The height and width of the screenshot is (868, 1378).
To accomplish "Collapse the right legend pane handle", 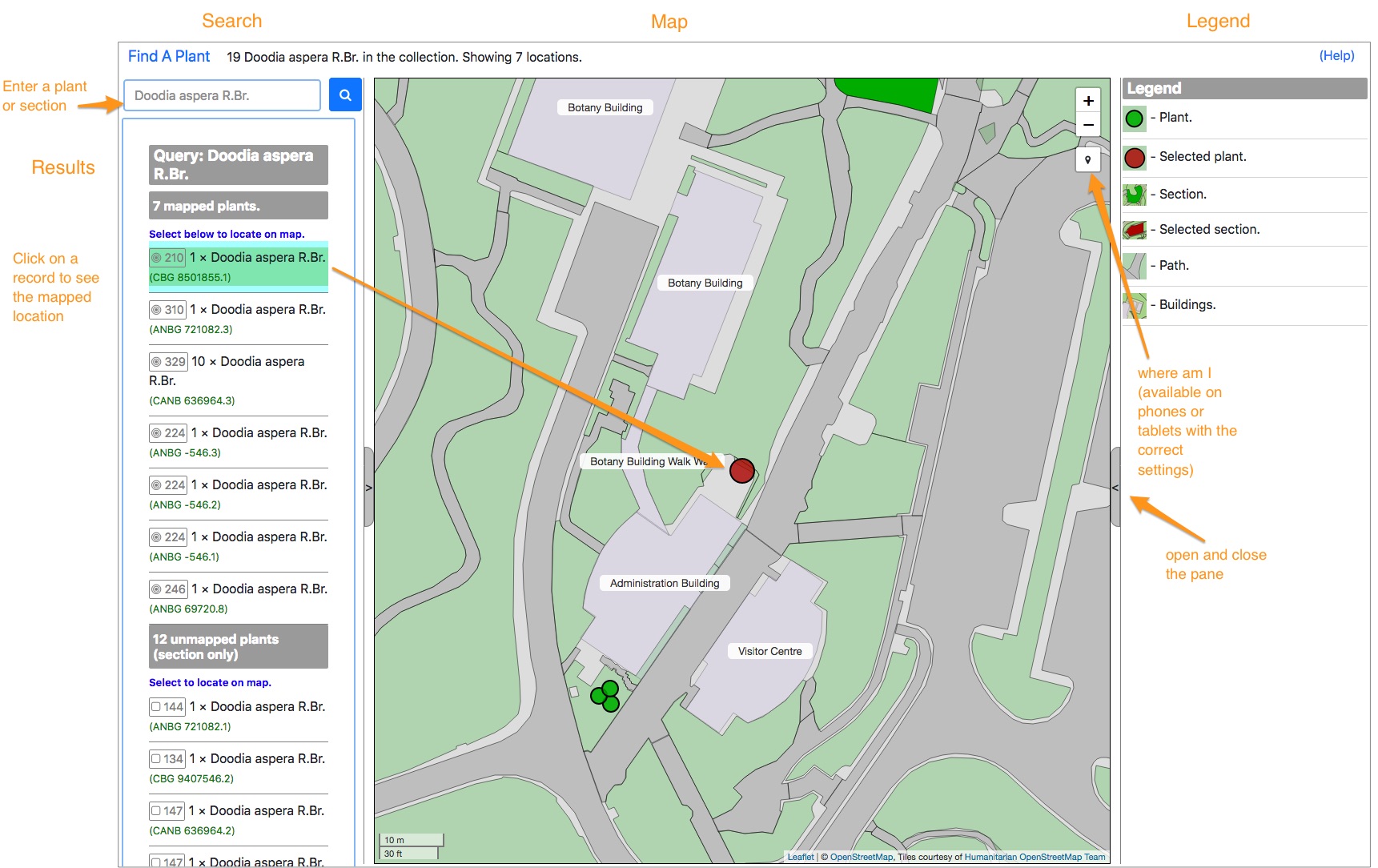I will (1115, 487).
